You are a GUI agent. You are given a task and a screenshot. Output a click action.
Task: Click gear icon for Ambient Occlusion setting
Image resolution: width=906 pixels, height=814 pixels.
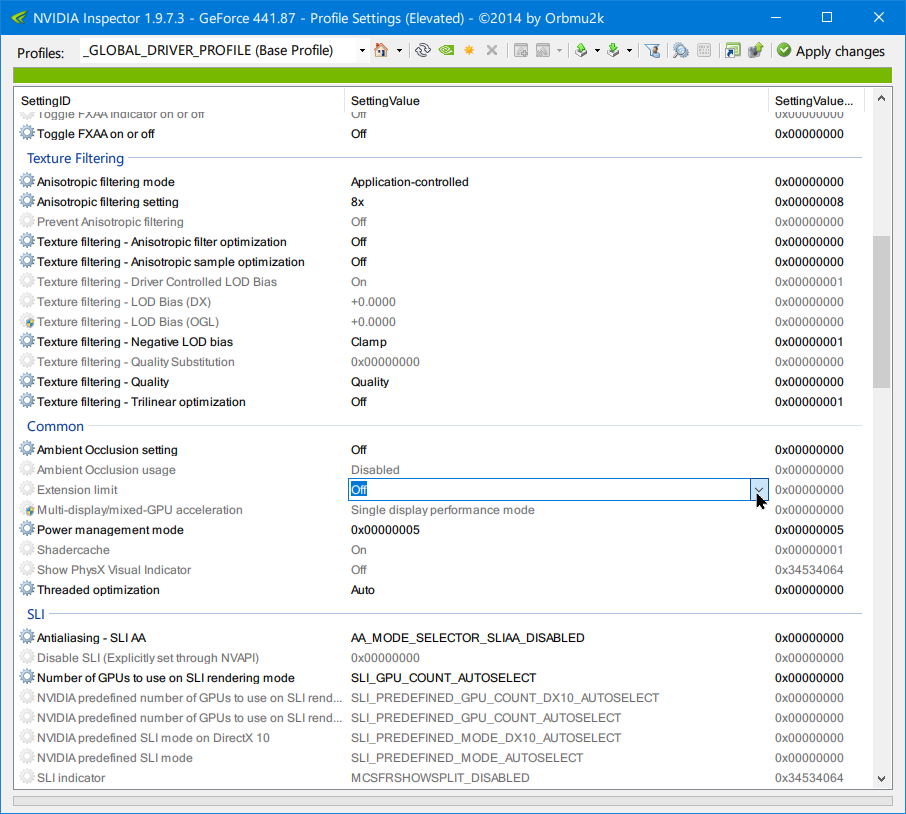[x=27, y=449]
